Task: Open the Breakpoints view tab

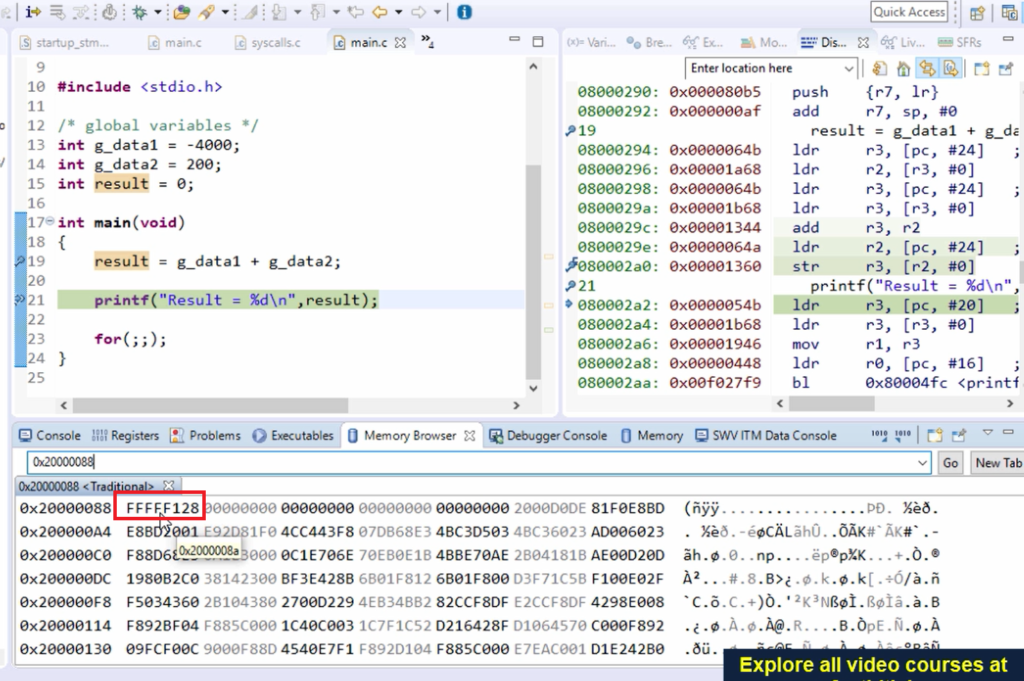Action: click(x=648, y=42)
